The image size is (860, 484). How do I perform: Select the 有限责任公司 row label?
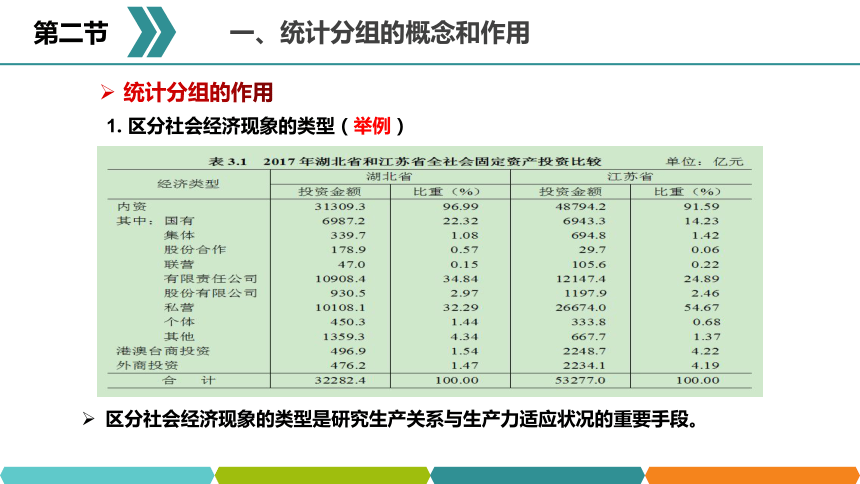pos(211,278)
